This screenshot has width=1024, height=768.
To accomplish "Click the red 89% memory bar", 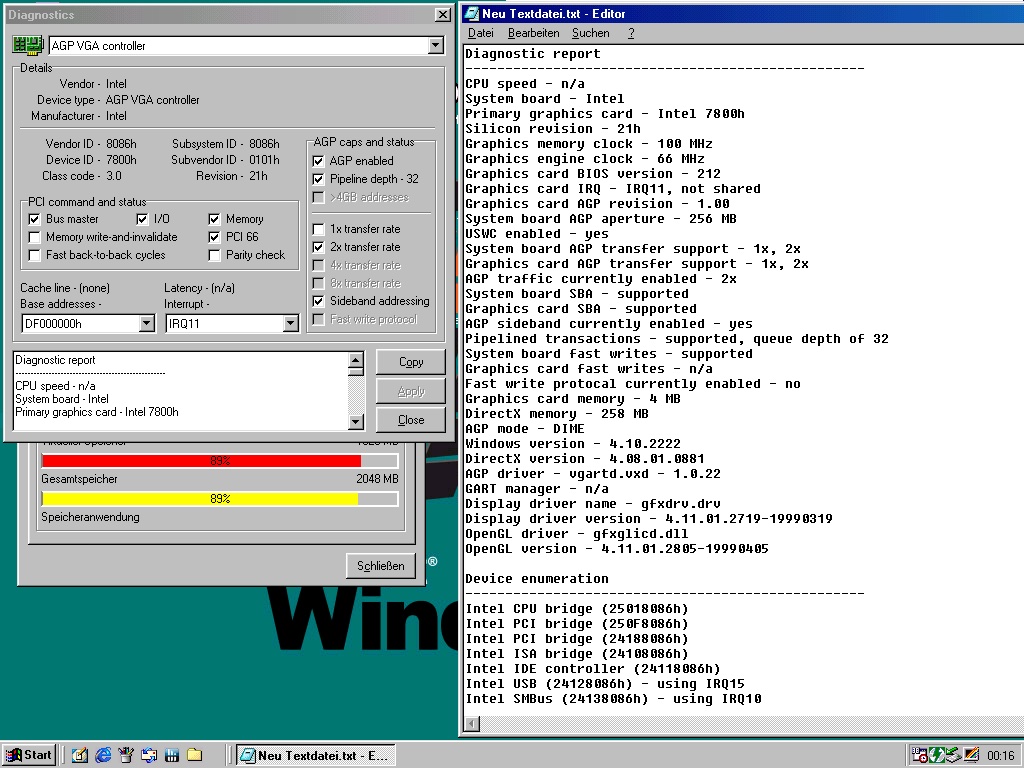I will pyautogui.click(x=219, y=461).
